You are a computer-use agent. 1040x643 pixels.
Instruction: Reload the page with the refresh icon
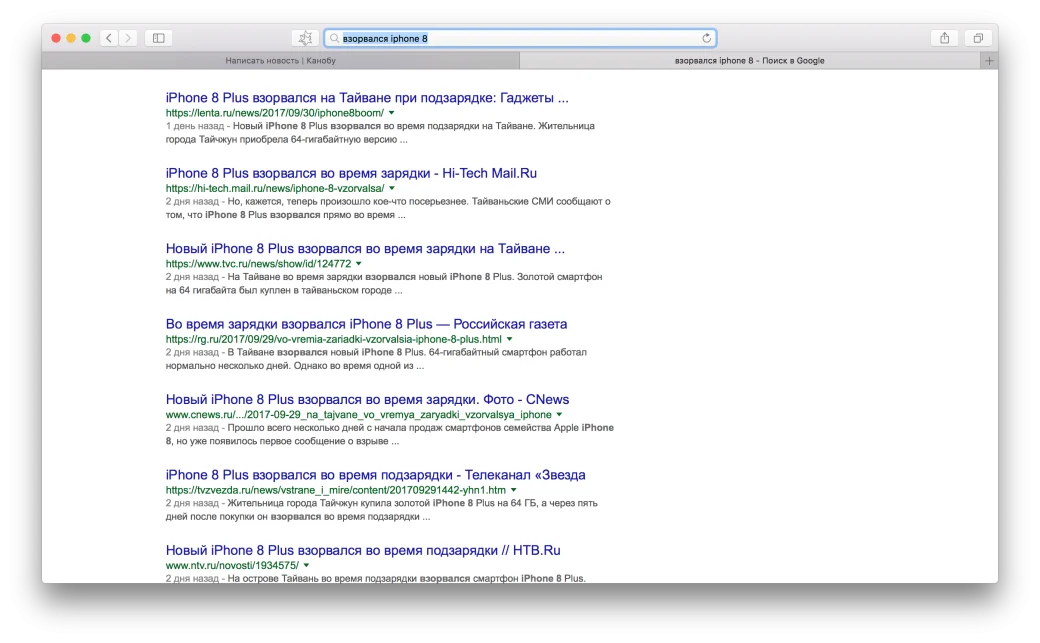[706, 38]
